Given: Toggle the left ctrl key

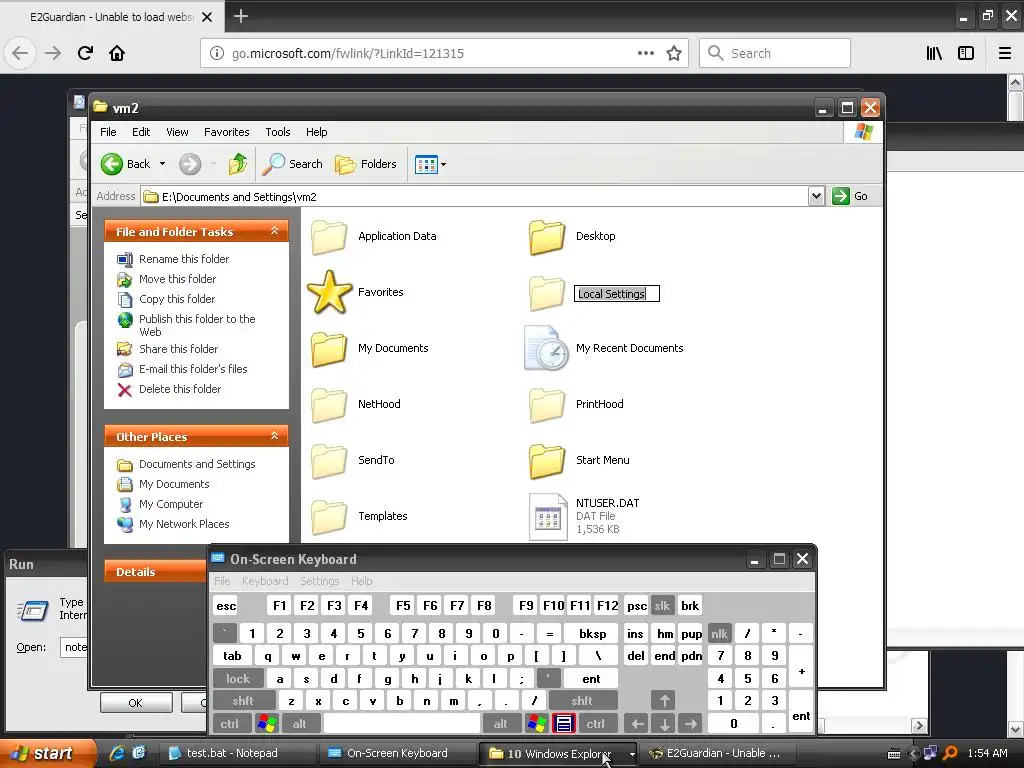Looking at the screenshot, I should click(229, 724).
